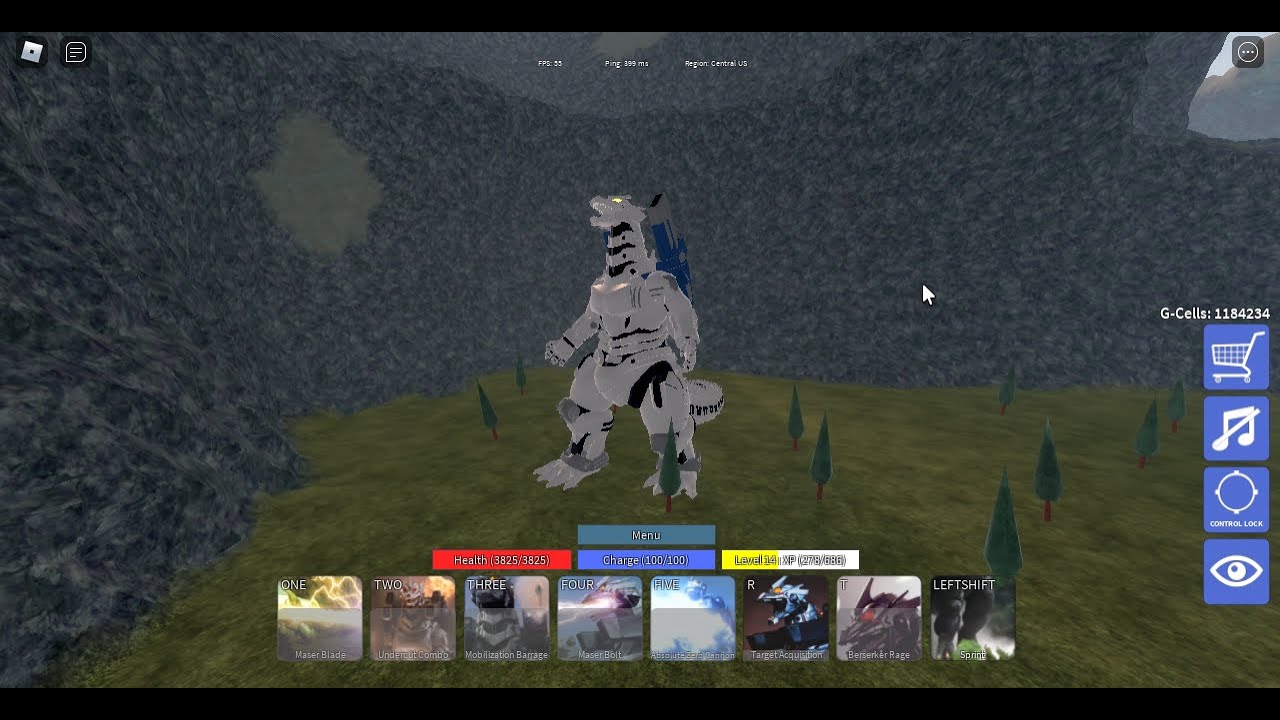The width and height of the screenshot is (1280, 720).
Task: Activate the Sprint ability slot
Action: tap(973, 618)
